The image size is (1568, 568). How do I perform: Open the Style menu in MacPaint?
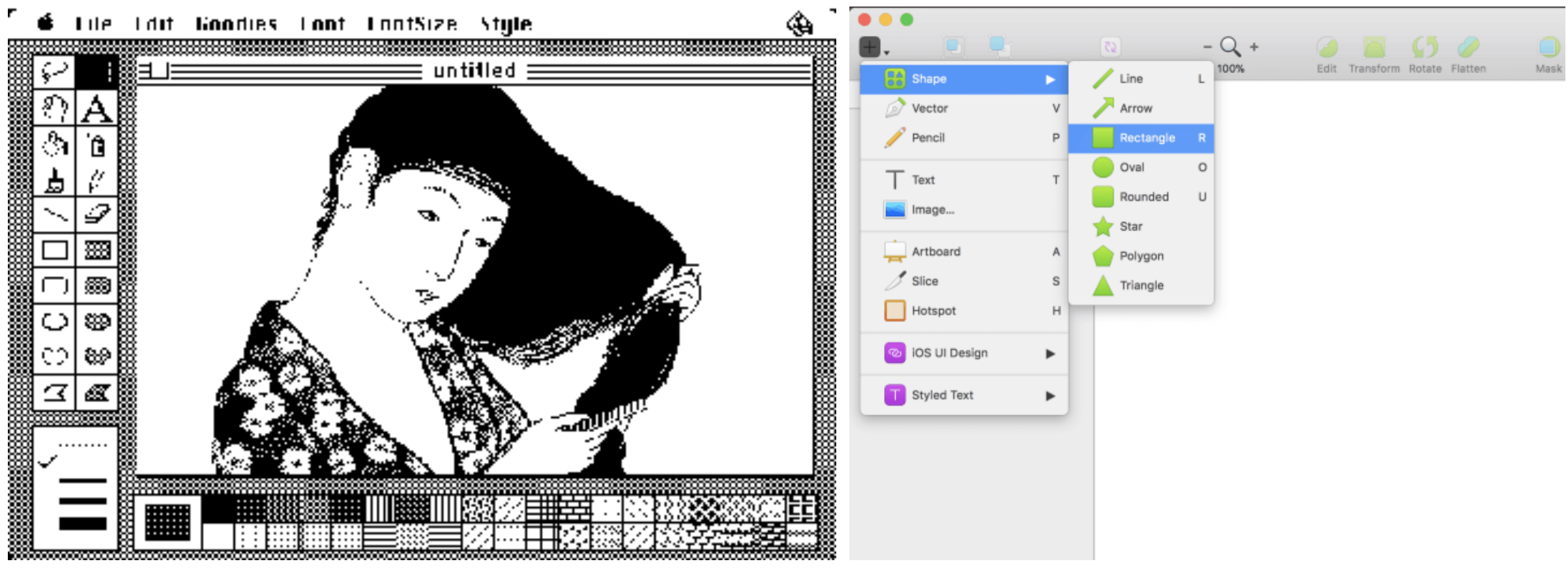506,24
